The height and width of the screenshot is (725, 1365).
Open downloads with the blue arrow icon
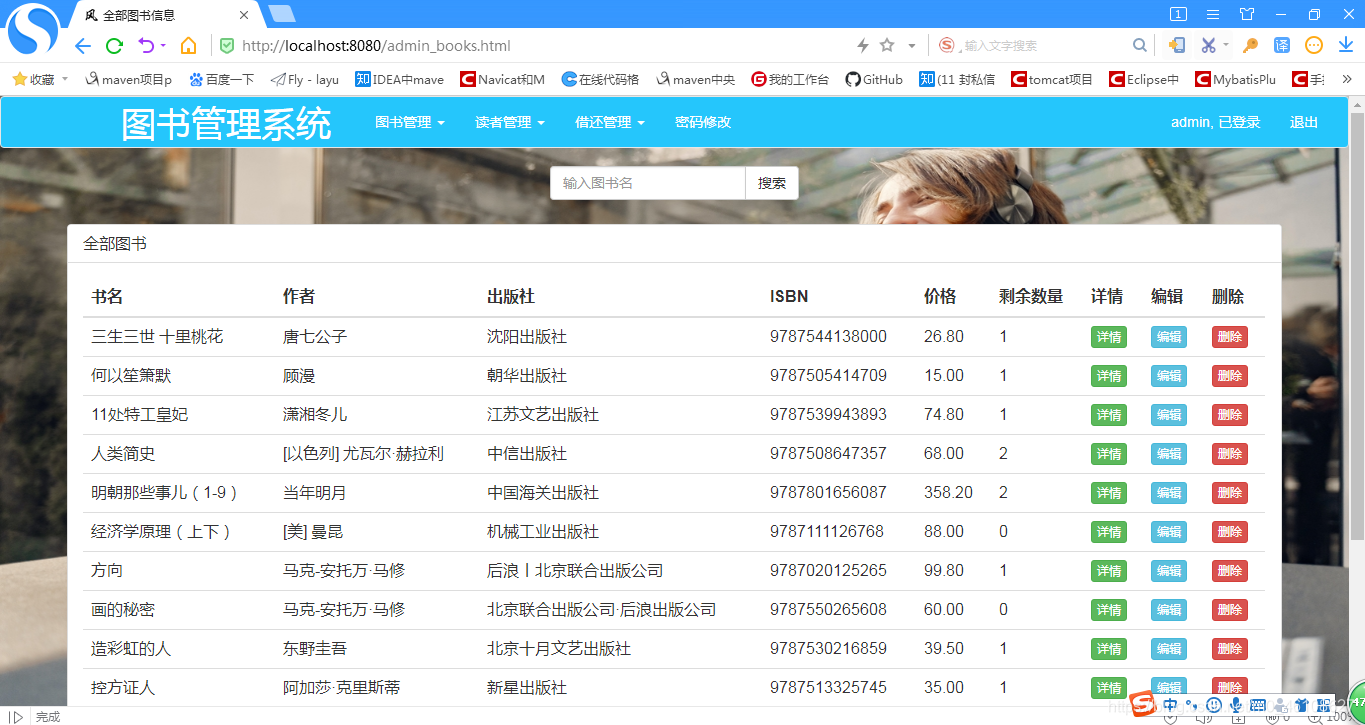coord(1346,45)
